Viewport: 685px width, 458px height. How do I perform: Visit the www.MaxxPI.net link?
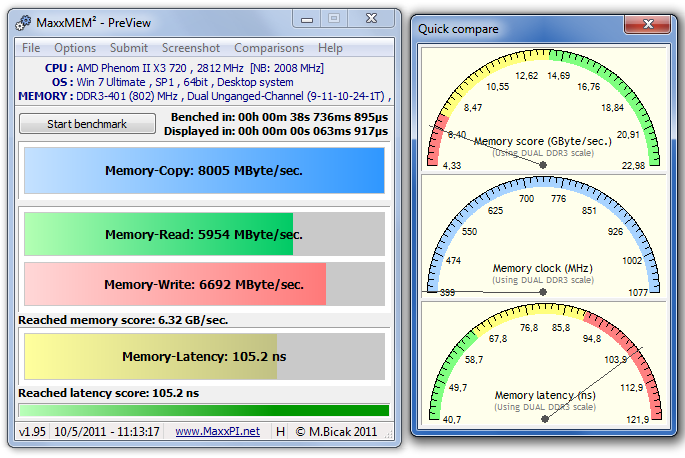[x=217, y=431]
